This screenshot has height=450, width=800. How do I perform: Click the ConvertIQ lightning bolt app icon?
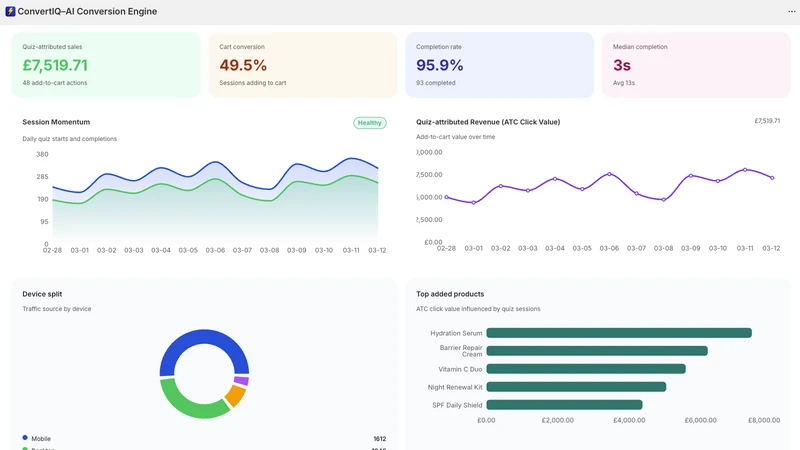click(10, 11)
